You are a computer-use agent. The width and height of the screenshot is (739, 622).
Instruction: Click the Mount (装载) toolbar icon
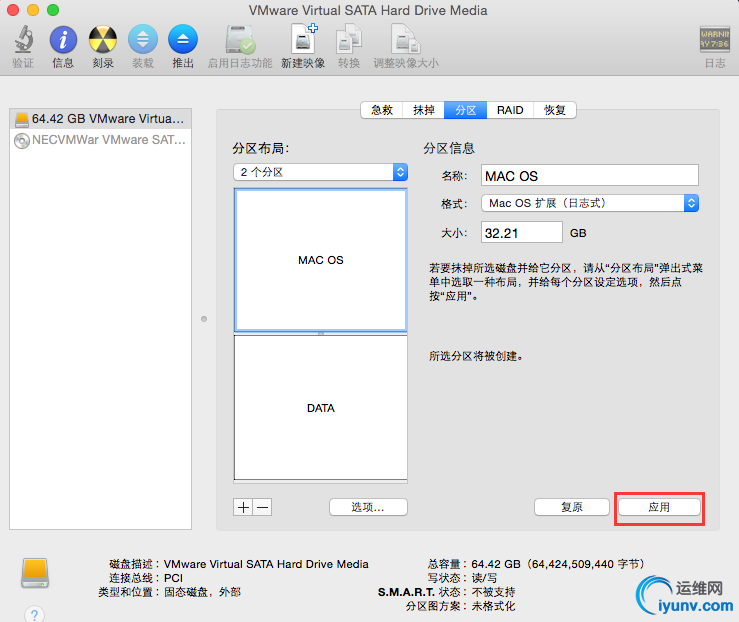pyautogui.click(x=143, y=39)
